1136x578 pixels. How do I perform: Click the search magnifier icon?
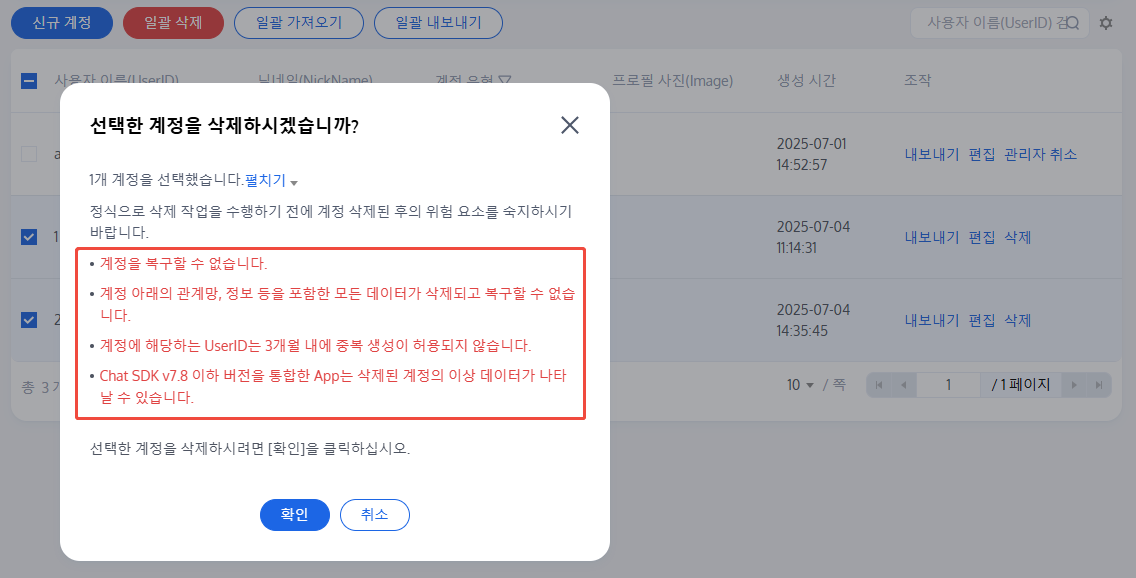point(1073,23)
